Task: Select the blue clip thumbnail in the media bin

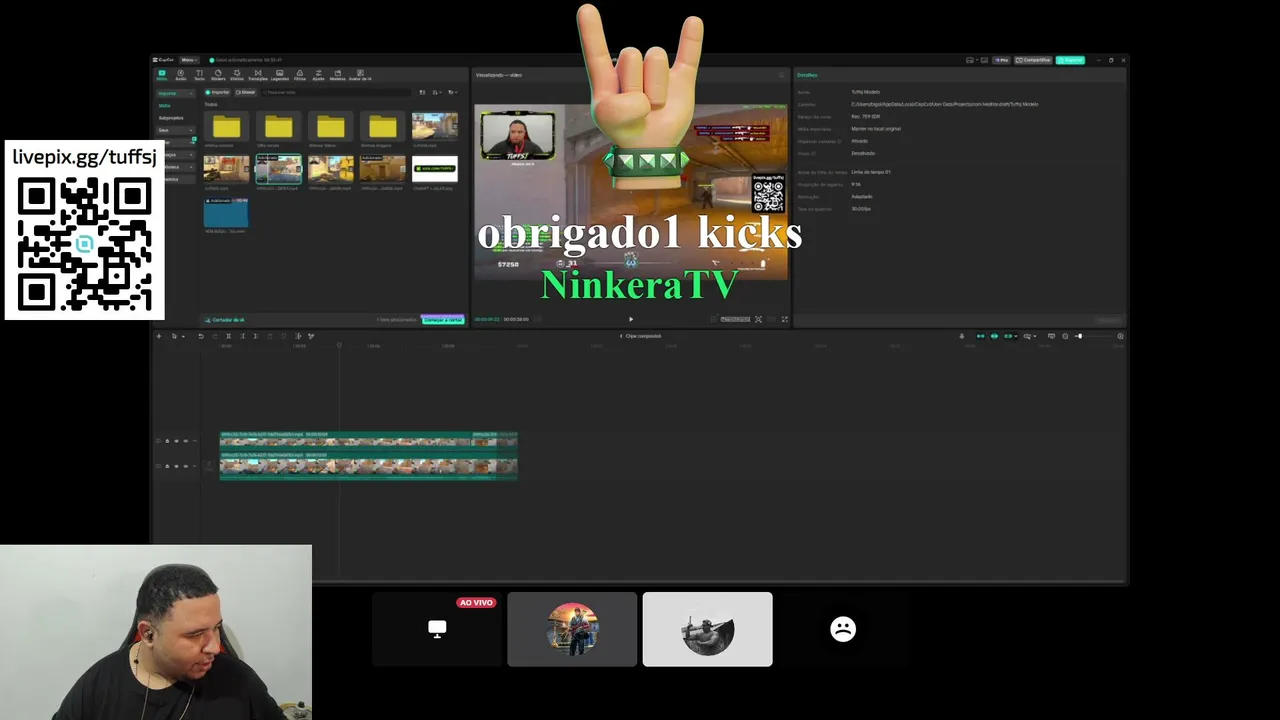Action: 226,211
